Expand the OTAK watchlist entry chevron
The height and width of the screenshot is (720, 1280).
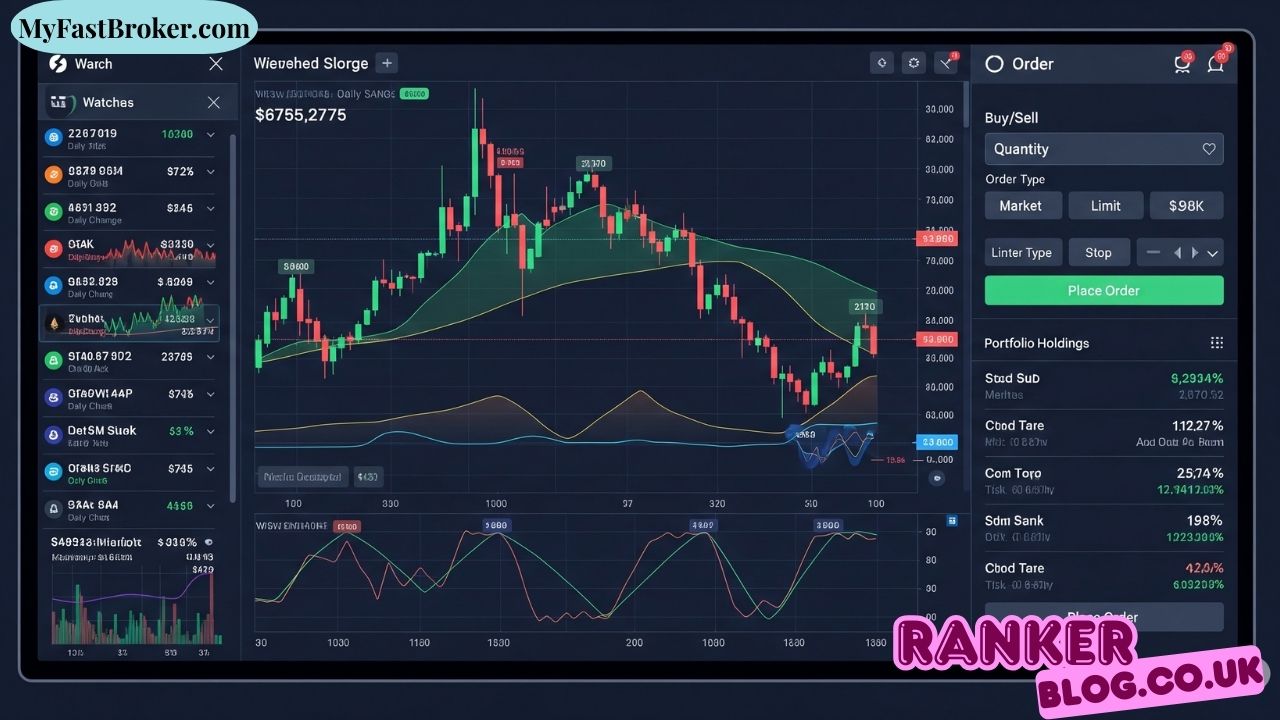[210, 246]
